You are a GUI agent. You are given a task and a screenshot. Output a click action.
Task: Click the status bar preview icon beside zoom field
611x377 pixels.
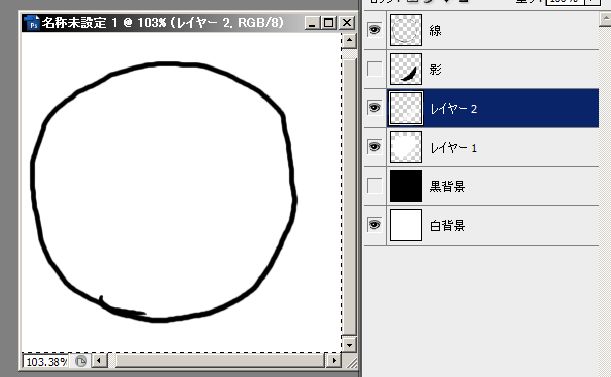click(x=81, y=361)
